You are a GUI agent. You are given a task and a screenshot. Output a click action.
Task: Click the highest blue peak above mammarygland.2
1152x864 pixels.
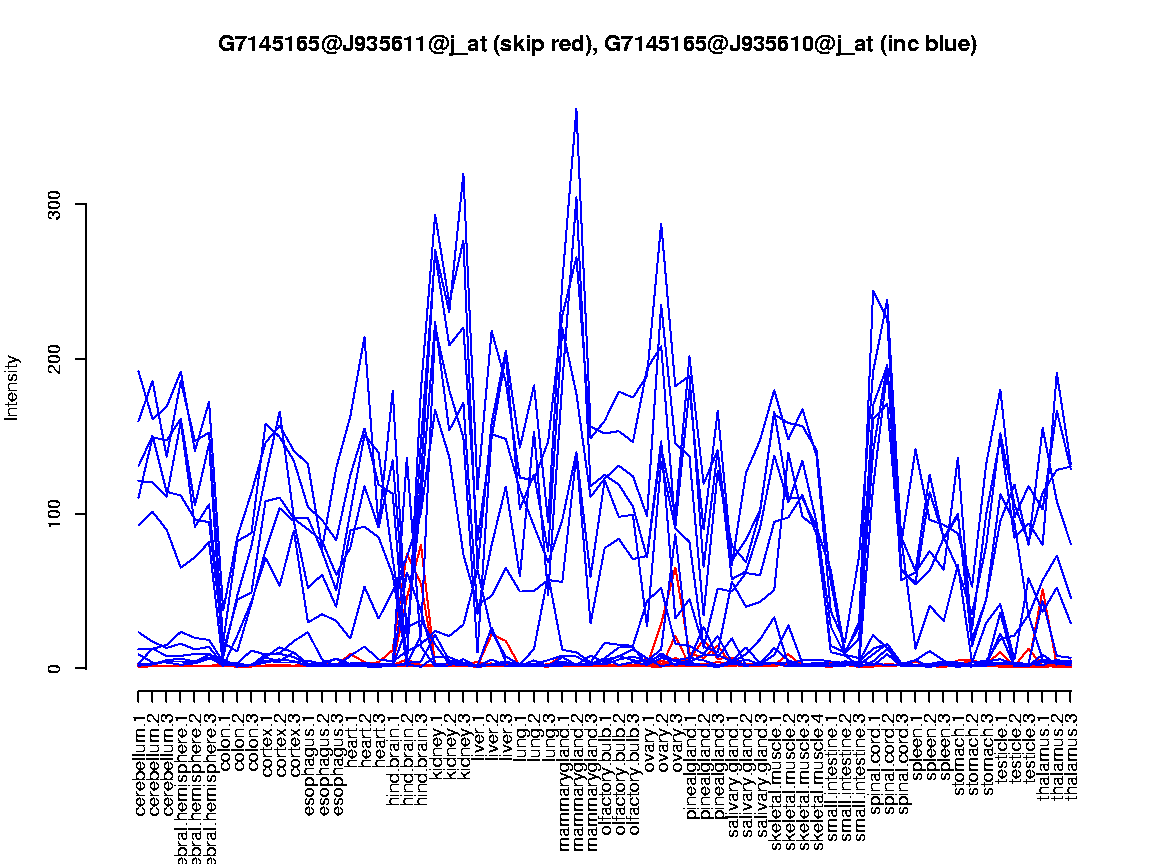[x=576, y=109]
